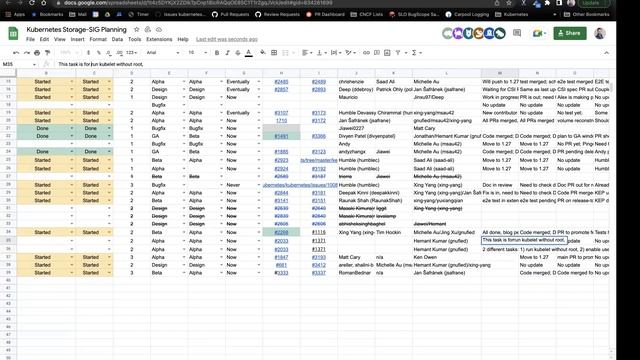This screenshot has height=360, width=640.
Task: Open the #3337 link in row 39
Action: [x=319, y=273]
